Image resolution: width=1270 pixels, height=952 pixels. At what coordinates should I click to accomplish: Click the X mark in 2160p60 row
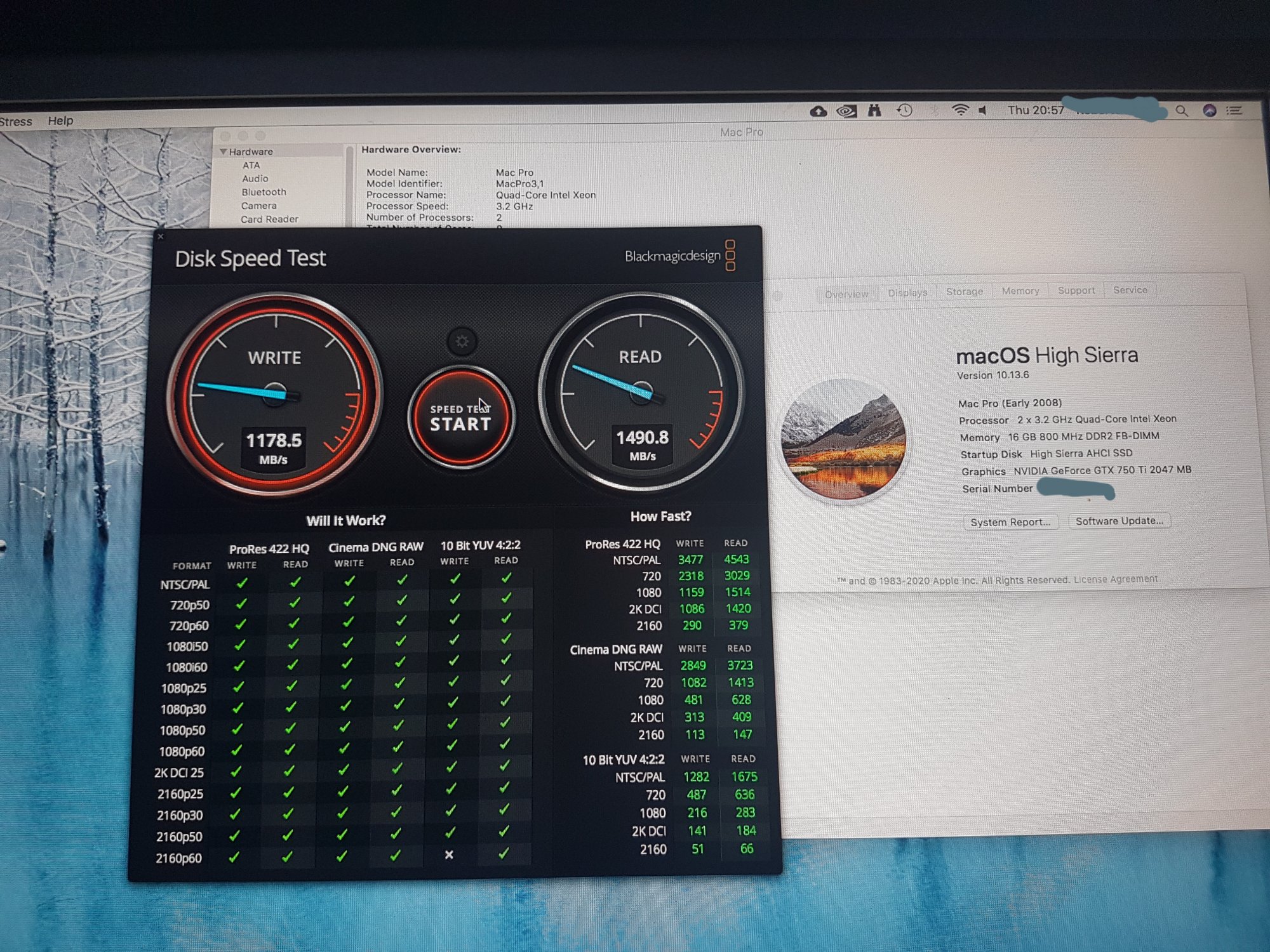(x=449, y=855)
